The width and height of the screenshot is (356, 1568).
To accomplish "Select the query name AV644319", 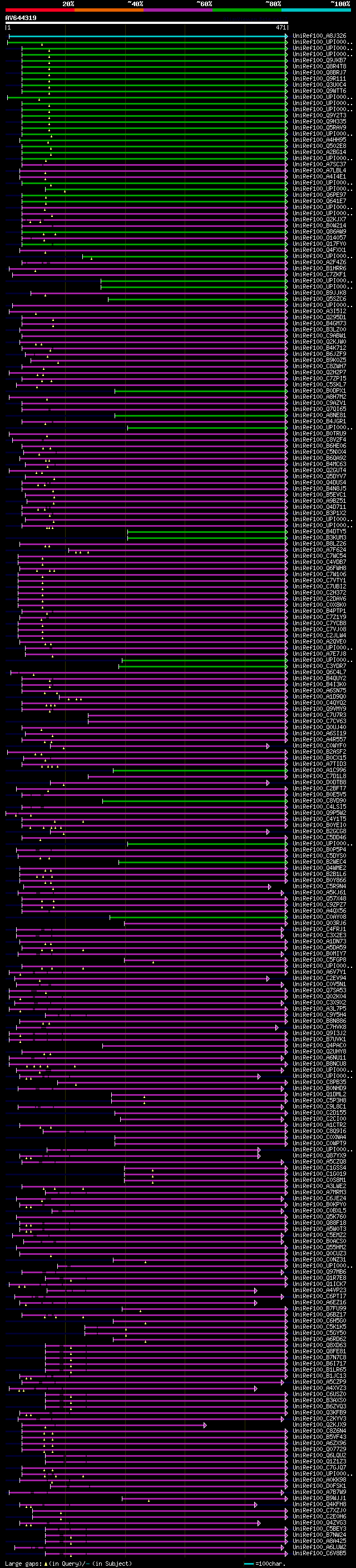I will [x=21, y=18].
